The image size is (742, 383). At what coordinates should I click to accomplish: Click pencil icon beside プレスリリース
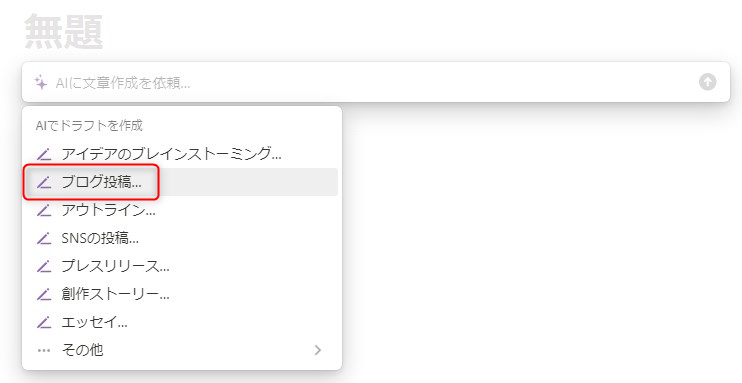click(x=44, y=267)
